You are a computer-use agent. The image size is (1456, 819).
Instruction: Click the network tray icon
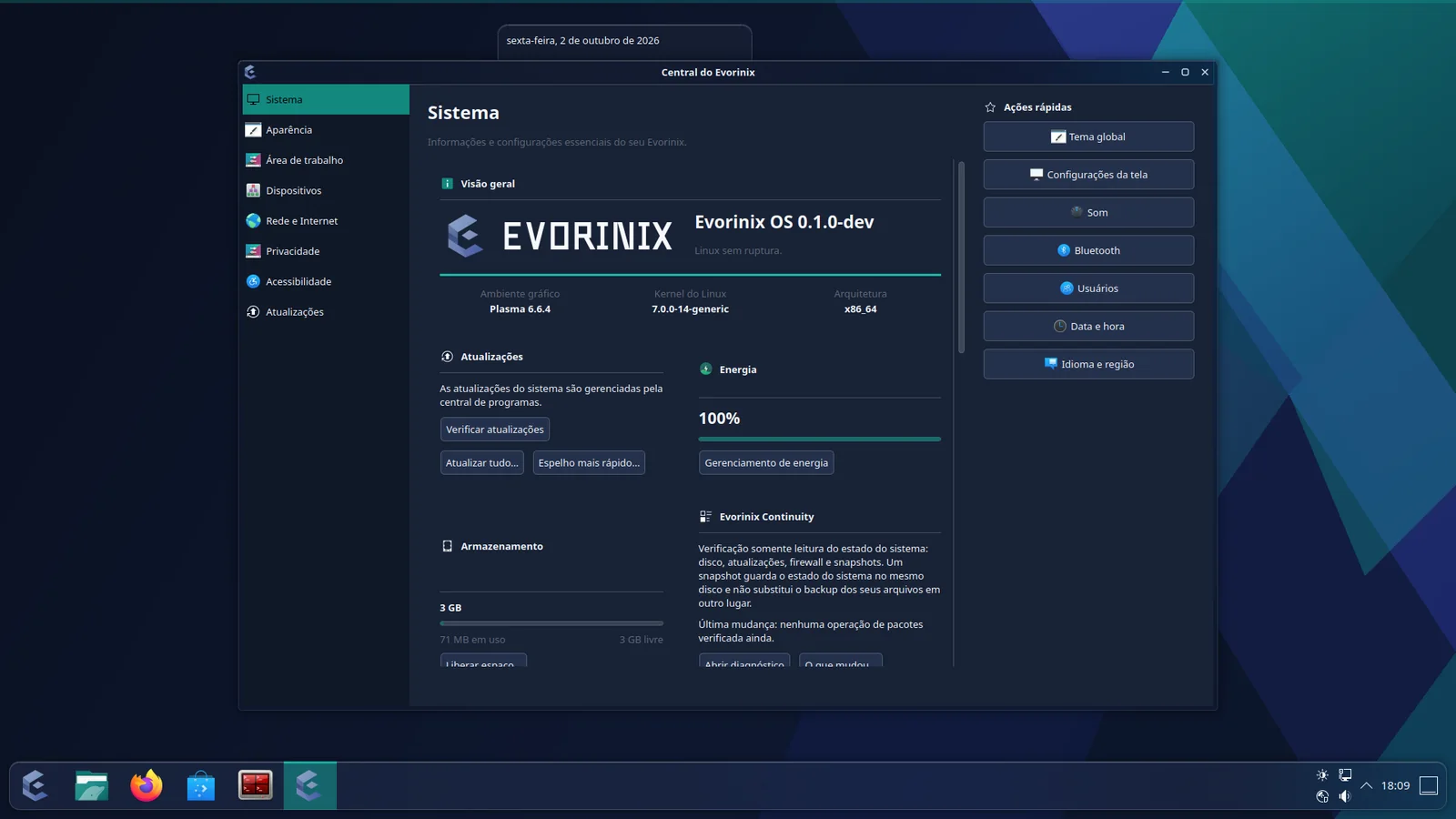(1345, 775)
